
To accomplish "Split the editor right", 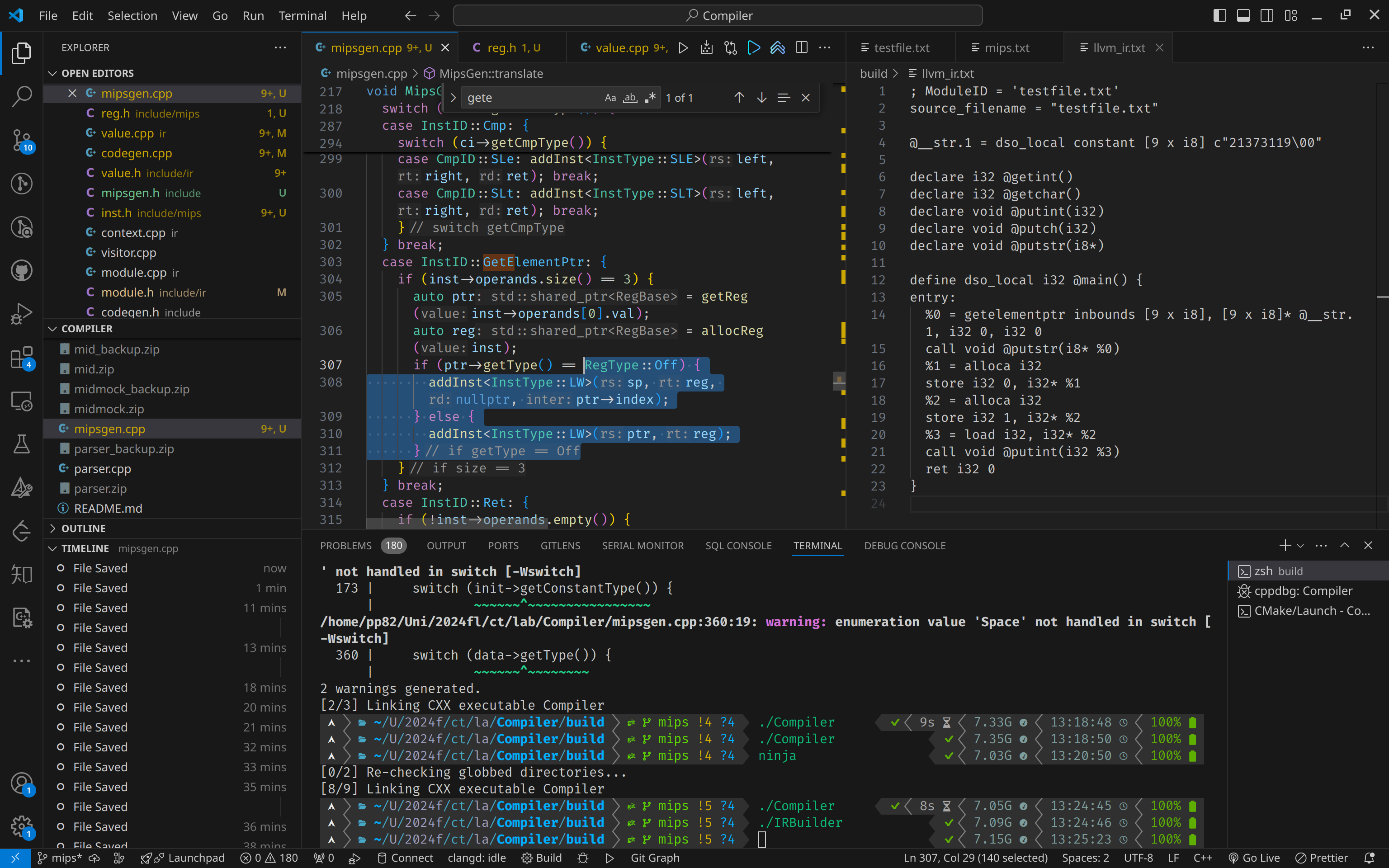I will pos(802,47).
